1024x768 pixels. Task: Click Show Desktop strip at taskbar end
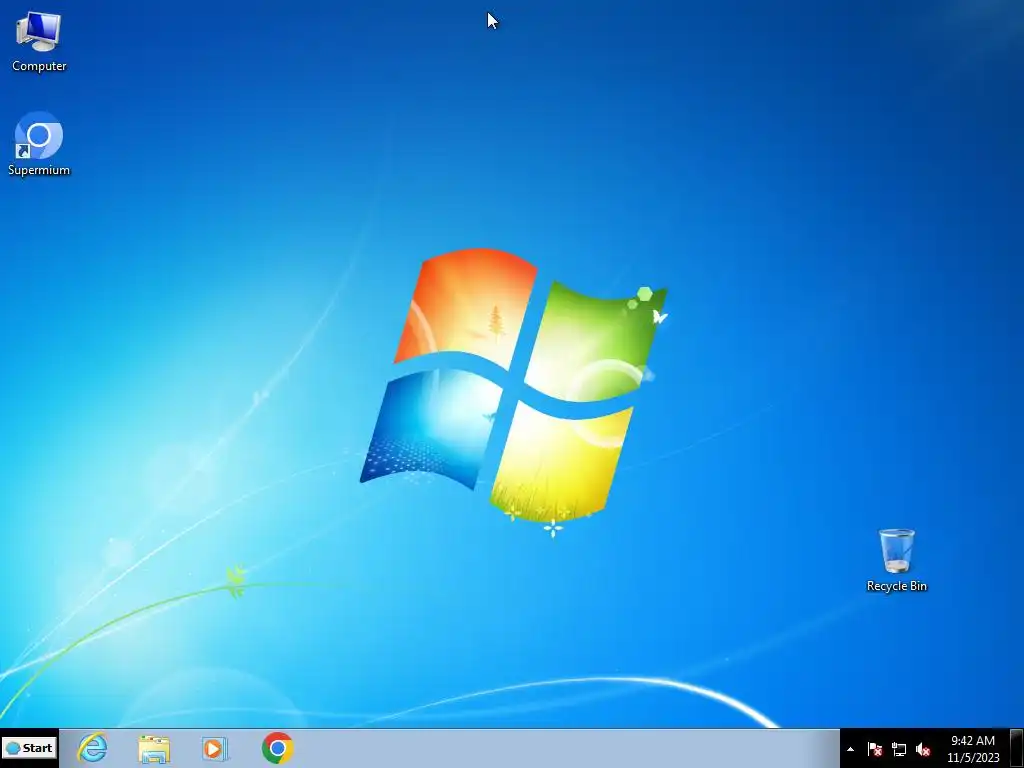(x=1017, y=748)
